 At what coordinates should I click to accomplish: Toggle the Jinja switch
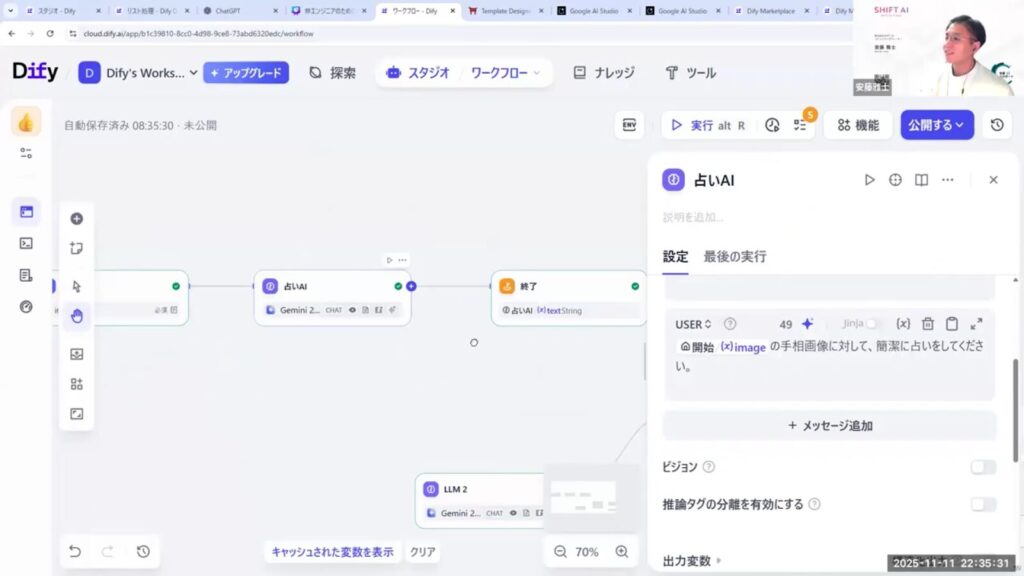pos(874,324)
